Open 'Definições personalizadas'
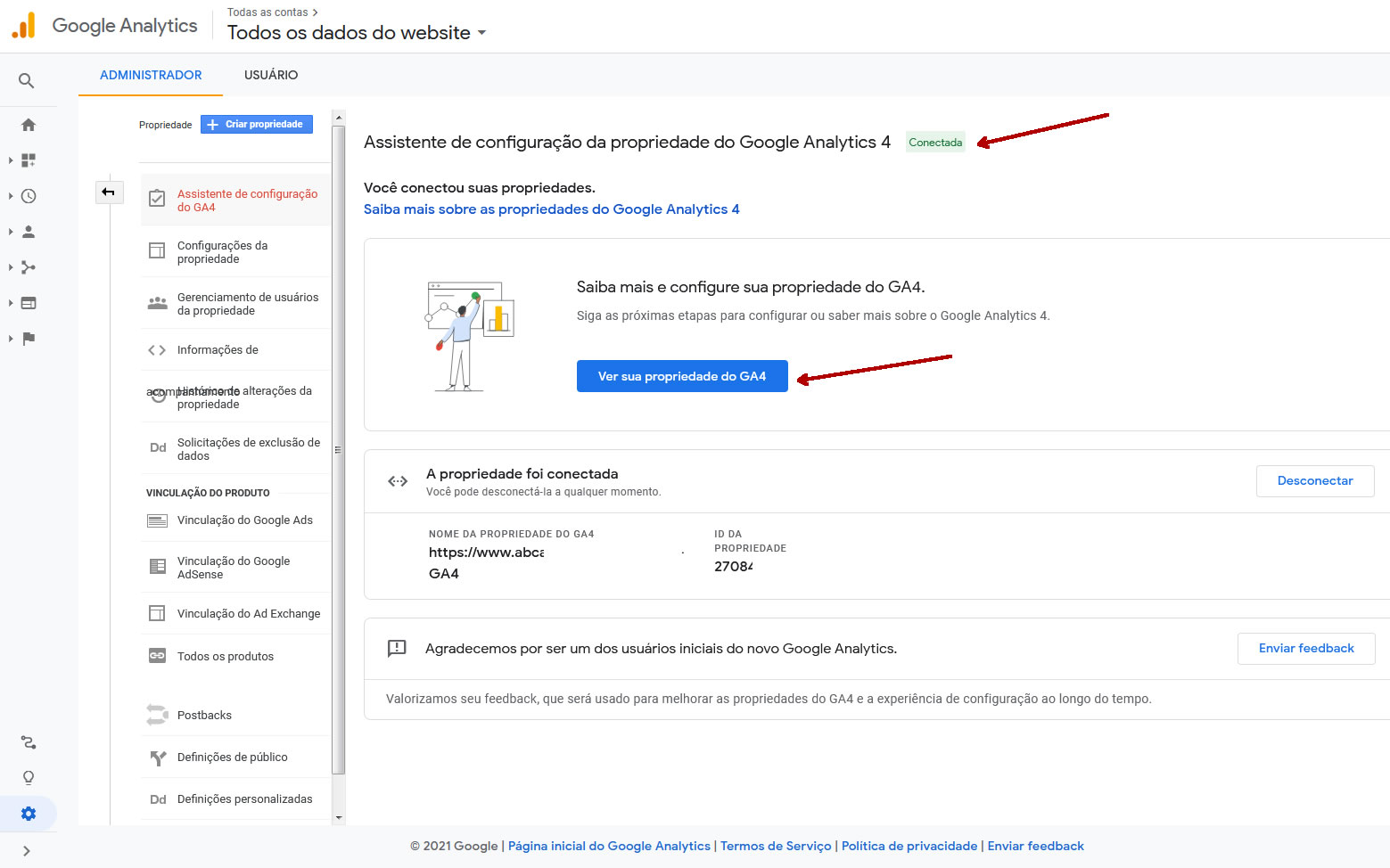 click(236, 799)
